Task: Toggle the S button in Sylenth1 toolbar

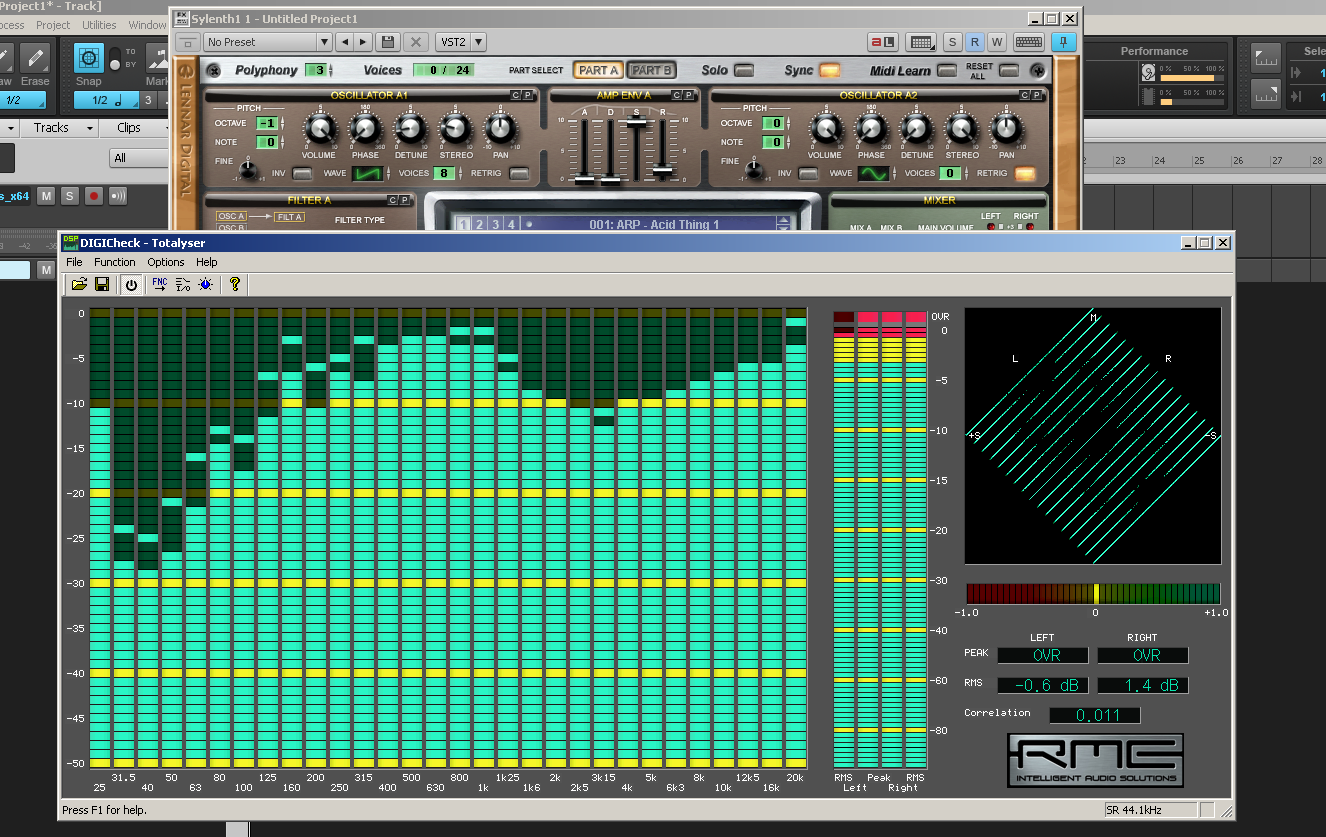Action: click(952, 42)
